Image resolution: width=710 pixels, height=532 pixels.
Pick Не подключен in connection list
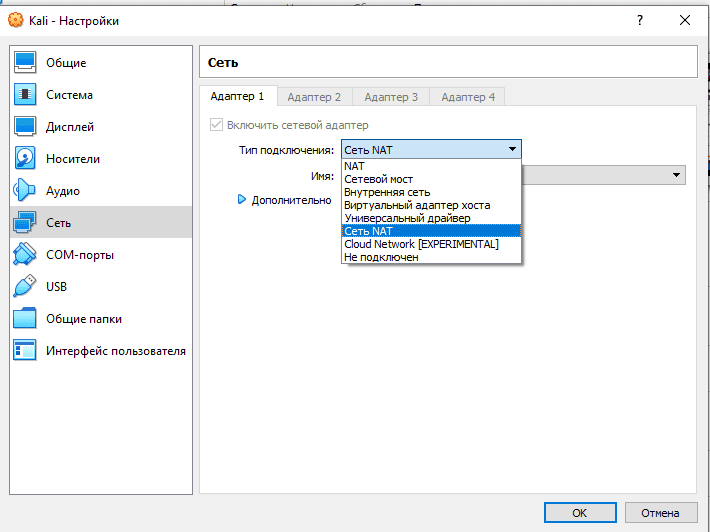tap(381, 257)
